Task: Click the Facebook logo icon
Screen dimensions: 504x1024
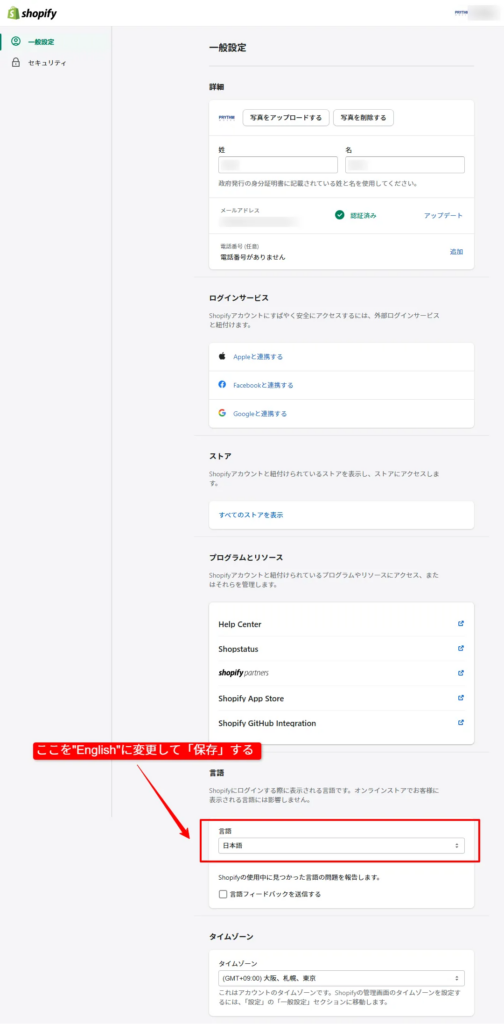Action: click(x=222, y=385)
